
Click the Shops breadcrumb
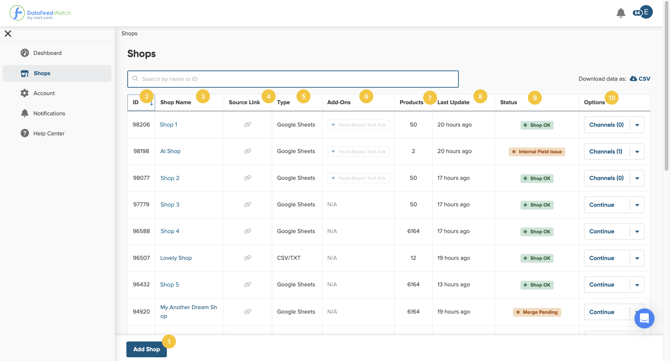click(129, 33)
